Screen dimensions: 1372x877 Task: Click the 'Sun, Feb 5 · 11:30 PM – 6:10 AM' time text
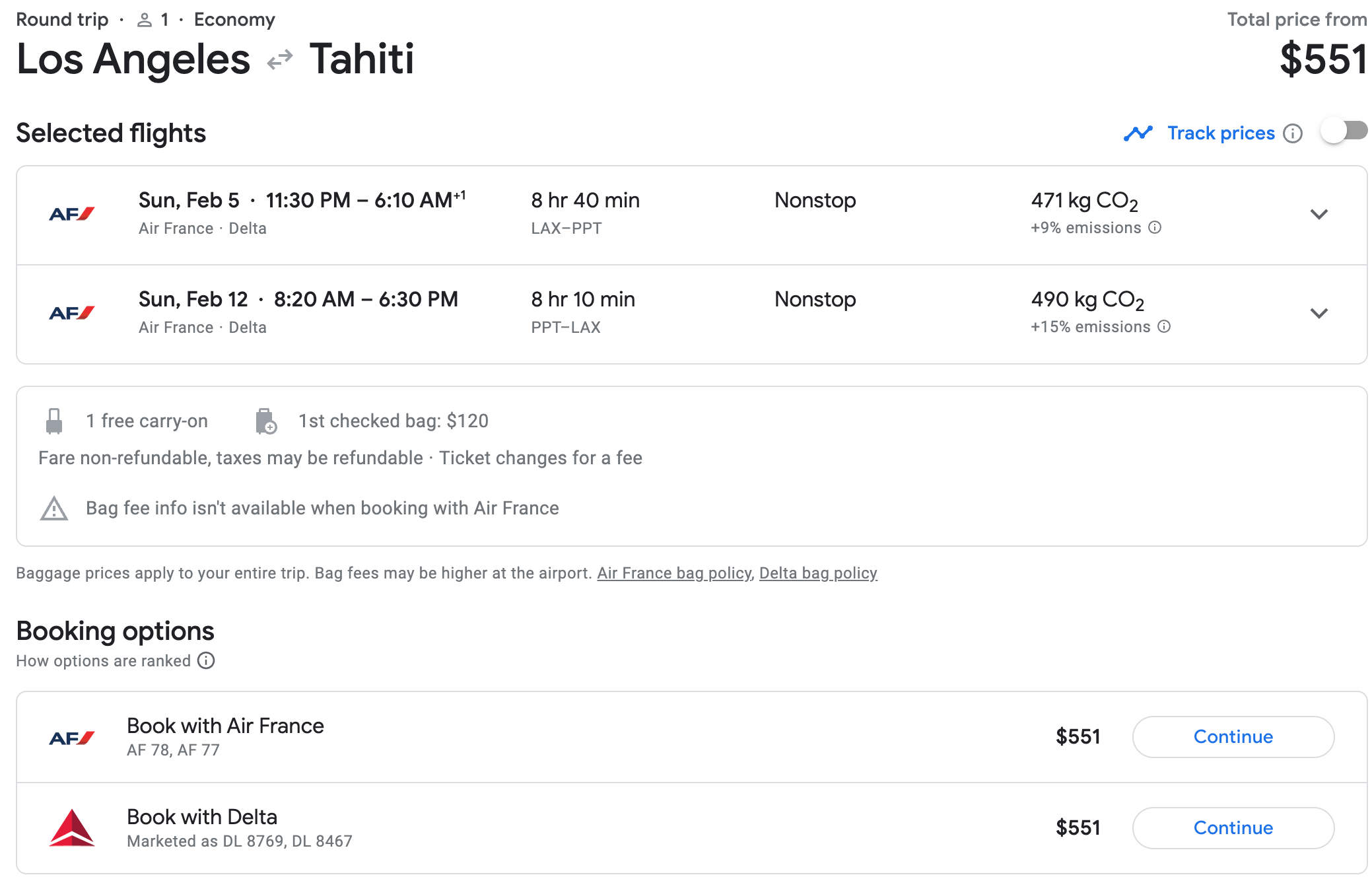[302, 200]
